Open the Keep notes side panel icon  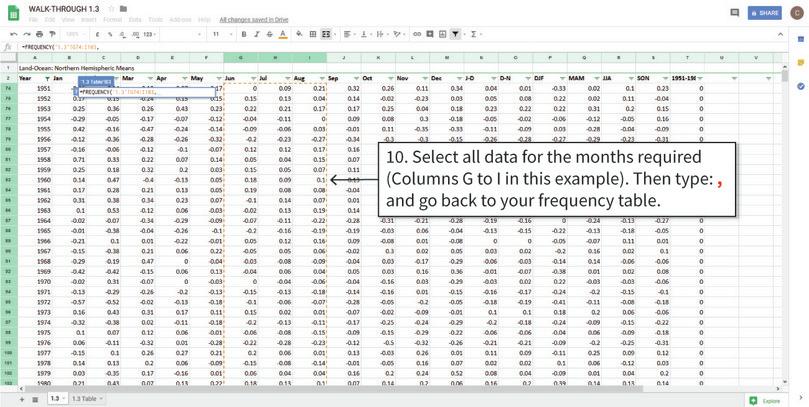[x=801, y=62]
